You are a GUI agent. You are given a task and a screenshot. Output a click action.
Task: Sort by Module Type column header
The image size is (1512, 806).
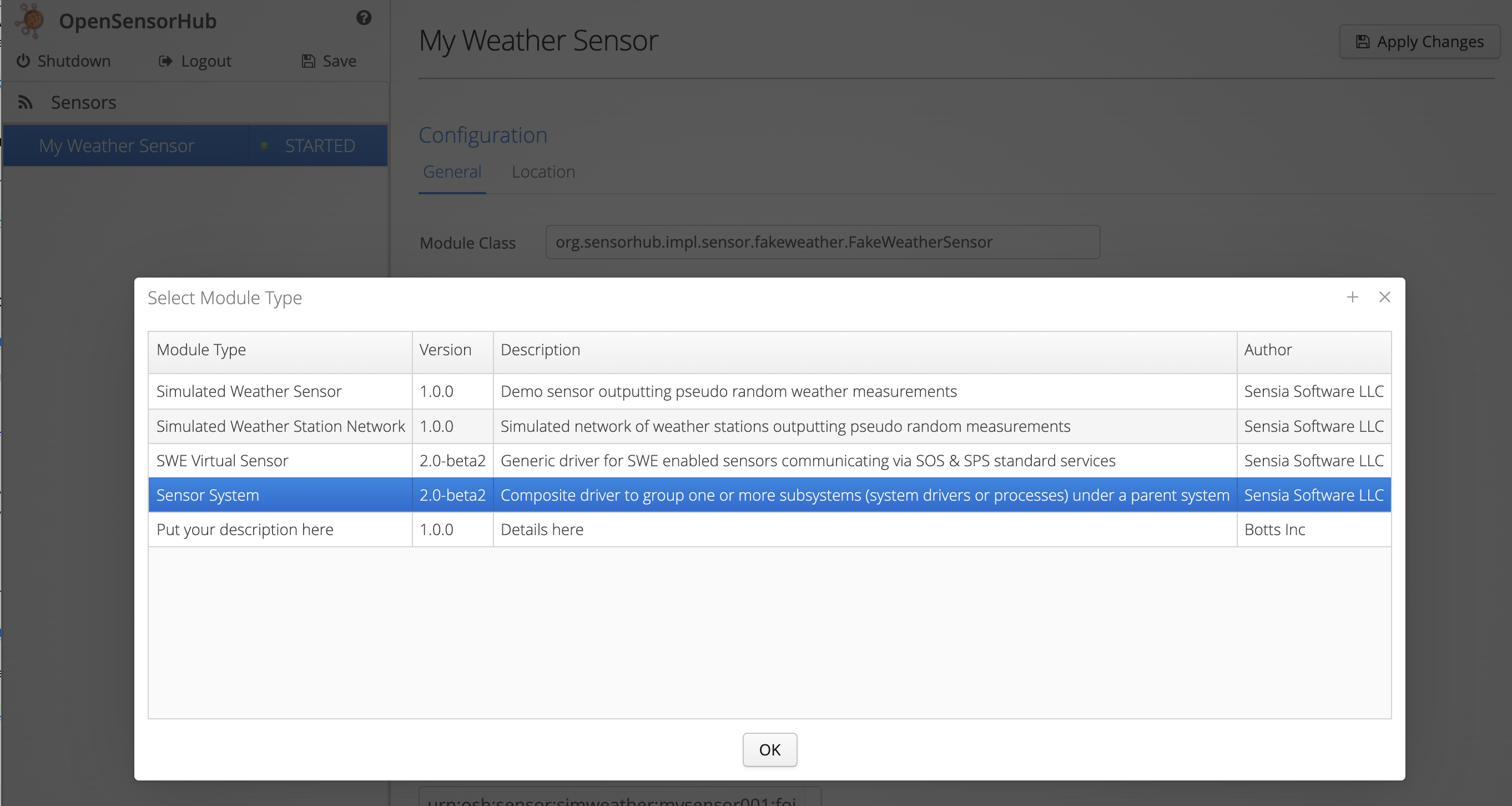pyautogui.click(x=201, y=350)
